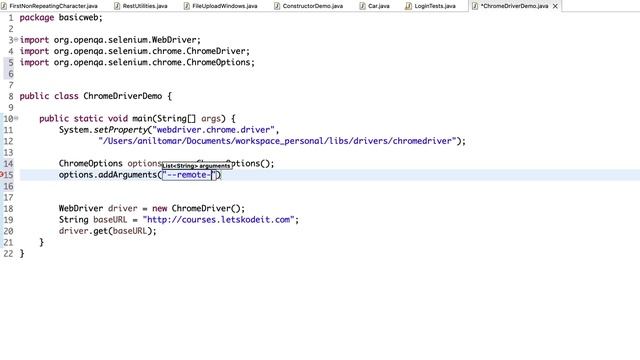Click the Java file icon on FileUploadWindows.java tab
This screenshot has height=360, width=640.
coord(187,6)
